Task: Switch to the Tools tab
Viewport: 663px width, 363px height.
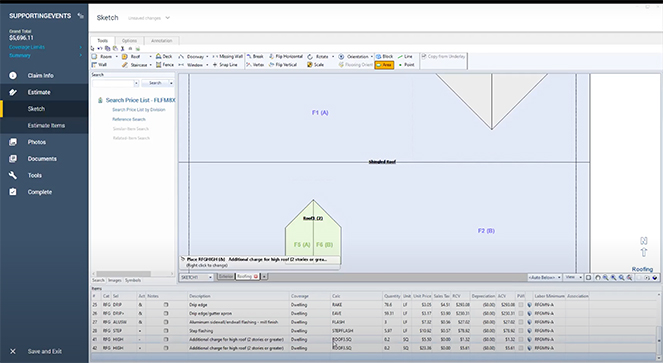Action: click(103, 41)
